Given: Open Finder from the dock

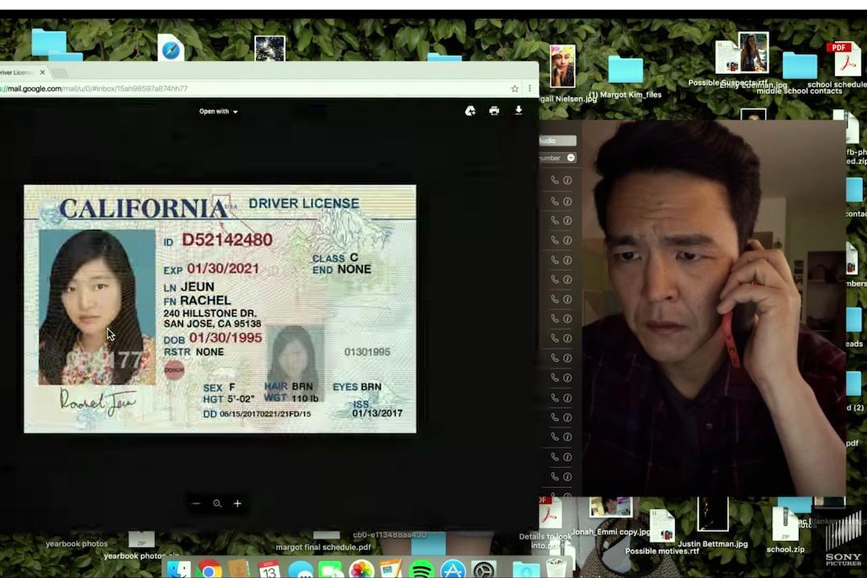Looking at the screenshot, I should click(179, 570).
